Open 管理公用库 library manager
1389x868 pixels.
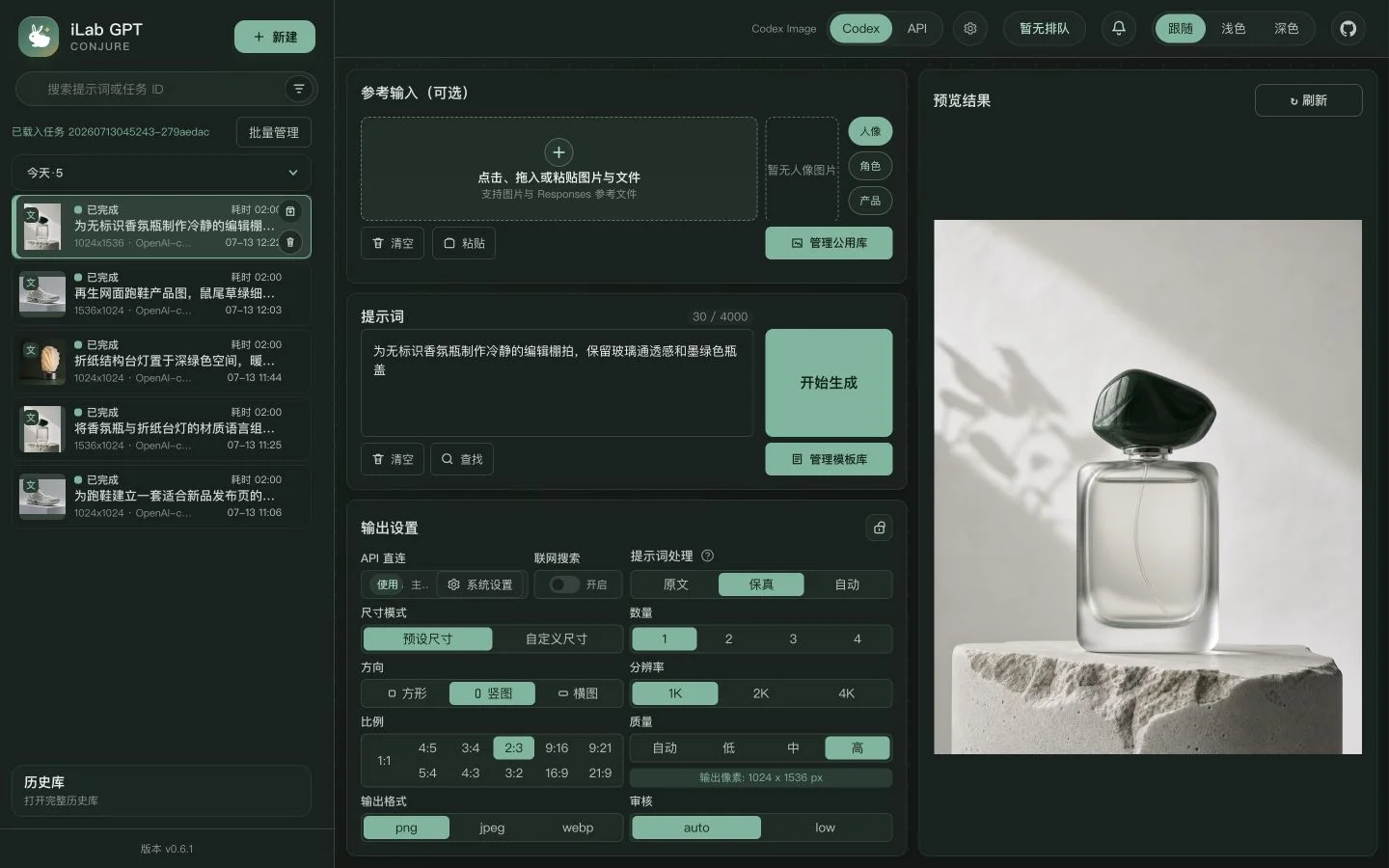click(x=829, y=243)
